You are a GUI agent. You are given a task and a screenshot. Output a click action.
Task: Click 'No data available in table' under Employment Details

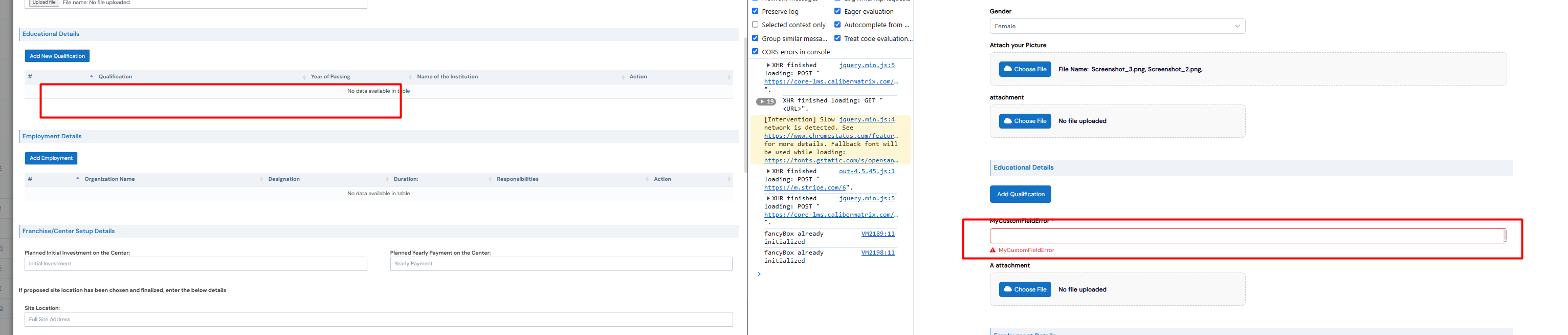click(379, 194)
